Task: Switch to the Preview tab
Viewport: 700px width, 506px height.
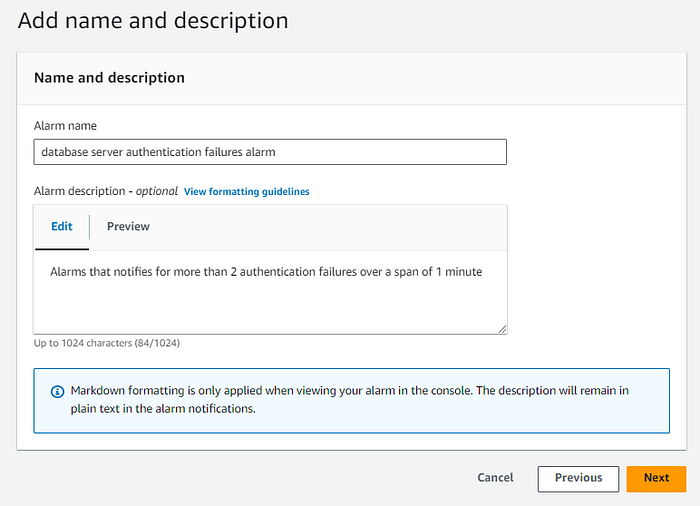Action: tap(128, 226)
